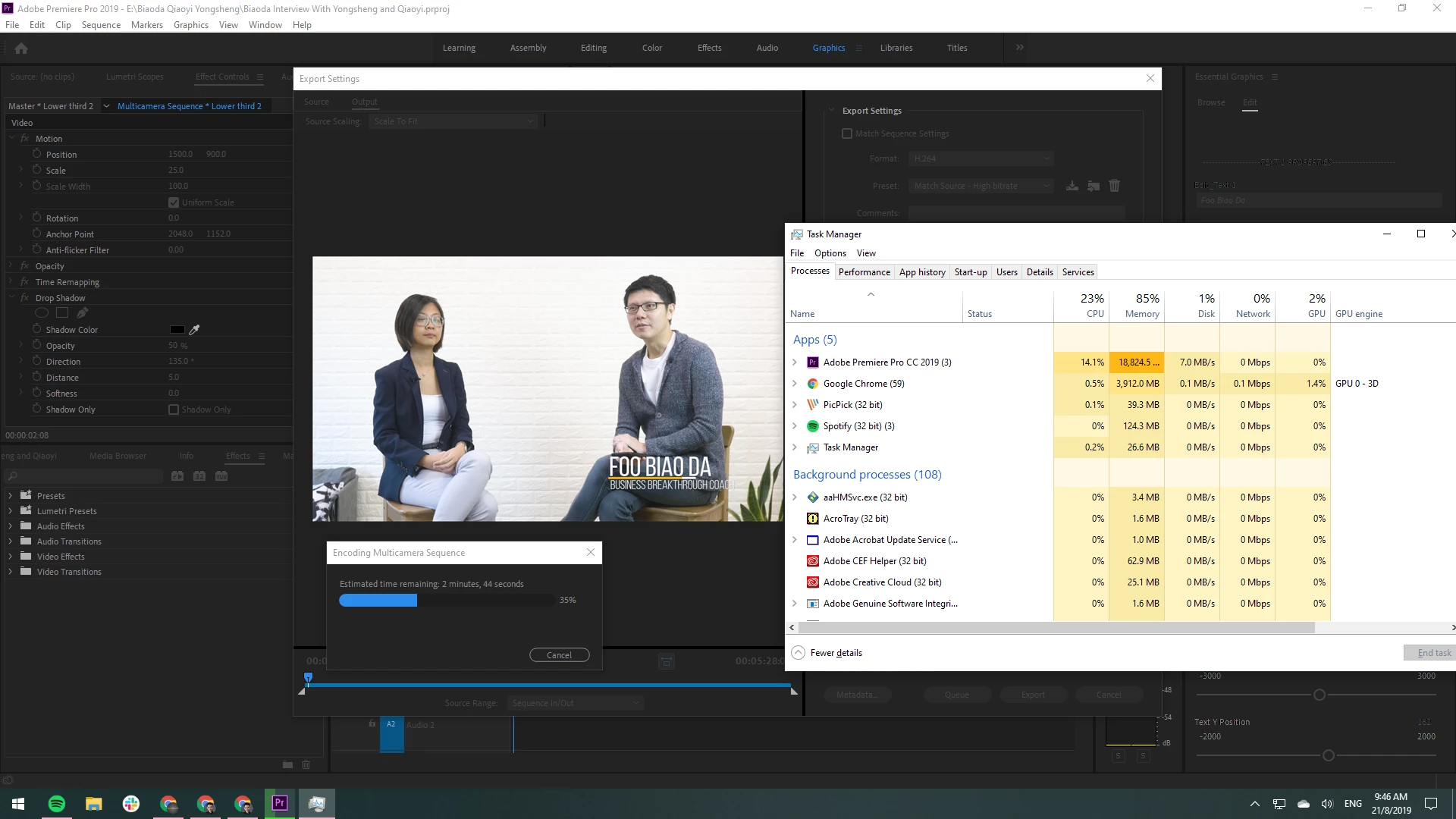Click the black Shadow Color swatch
Image resolution: width=1456 pixels, height=819 pixels.
point(177,330)
